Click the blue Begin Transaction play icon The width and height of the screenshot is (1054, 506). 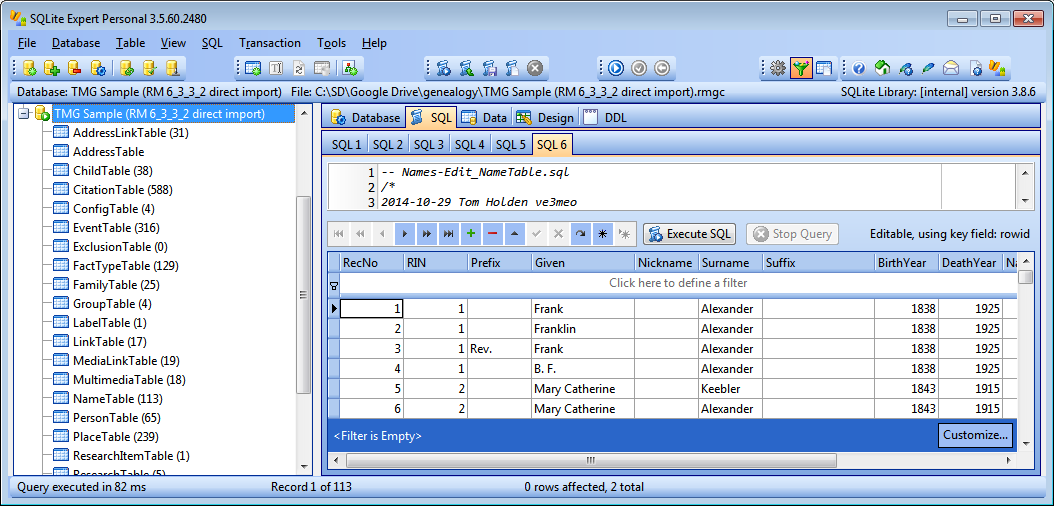click(616, 68)
